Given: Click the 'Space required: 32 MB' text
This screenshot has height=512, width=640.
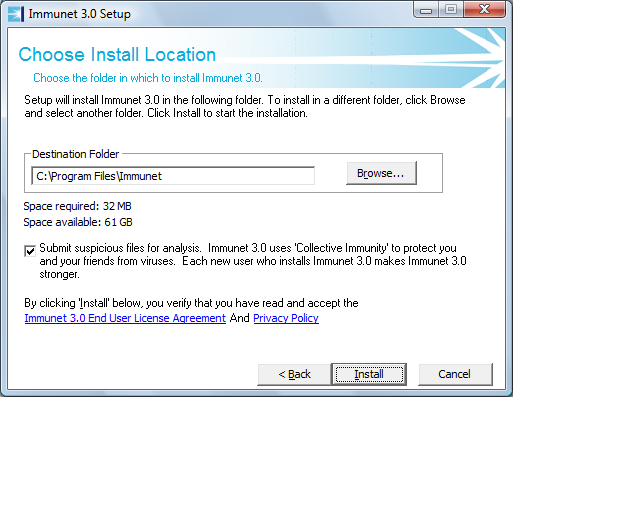Looking at the screenshot, I should tap(78, 206).
